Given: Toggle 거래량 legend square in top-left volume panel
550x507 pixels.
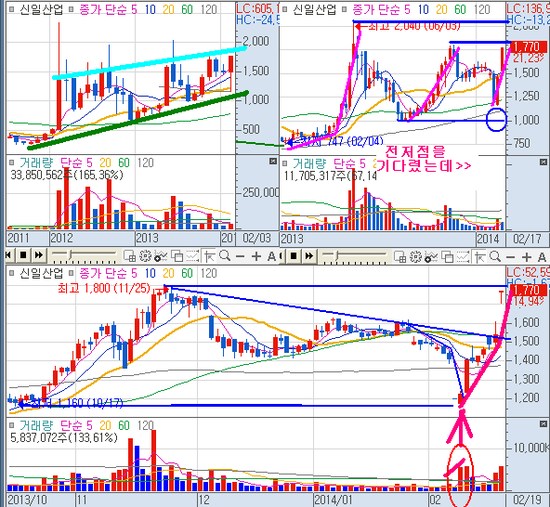Looking at the screenshot, I should pos(12,162).
